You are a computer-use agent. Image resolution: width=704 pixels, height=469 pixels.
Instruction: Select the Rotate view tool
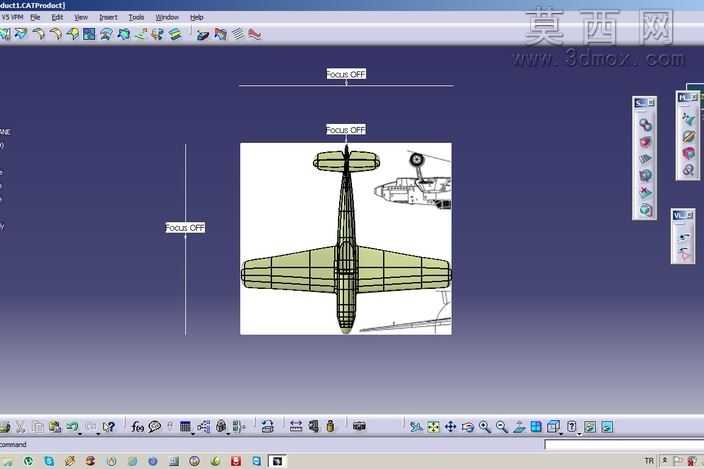(x=468, y=426)
